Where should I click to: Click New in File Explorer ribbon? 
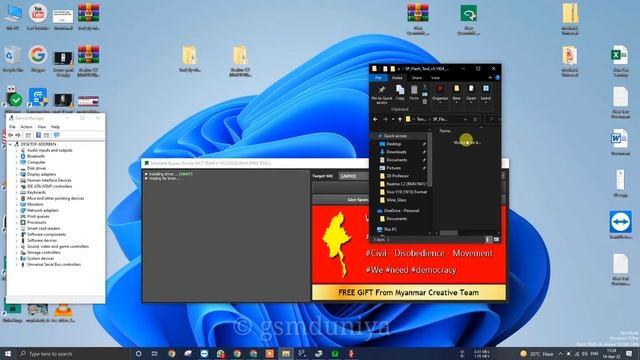pos(456,93)
